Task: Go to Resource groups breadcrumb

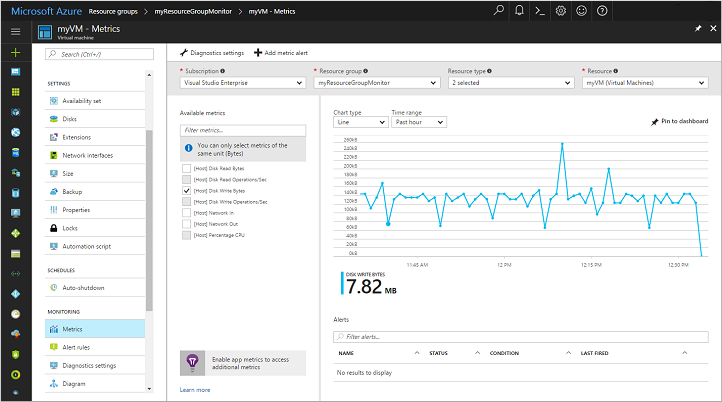Action: tap(113, 12)
